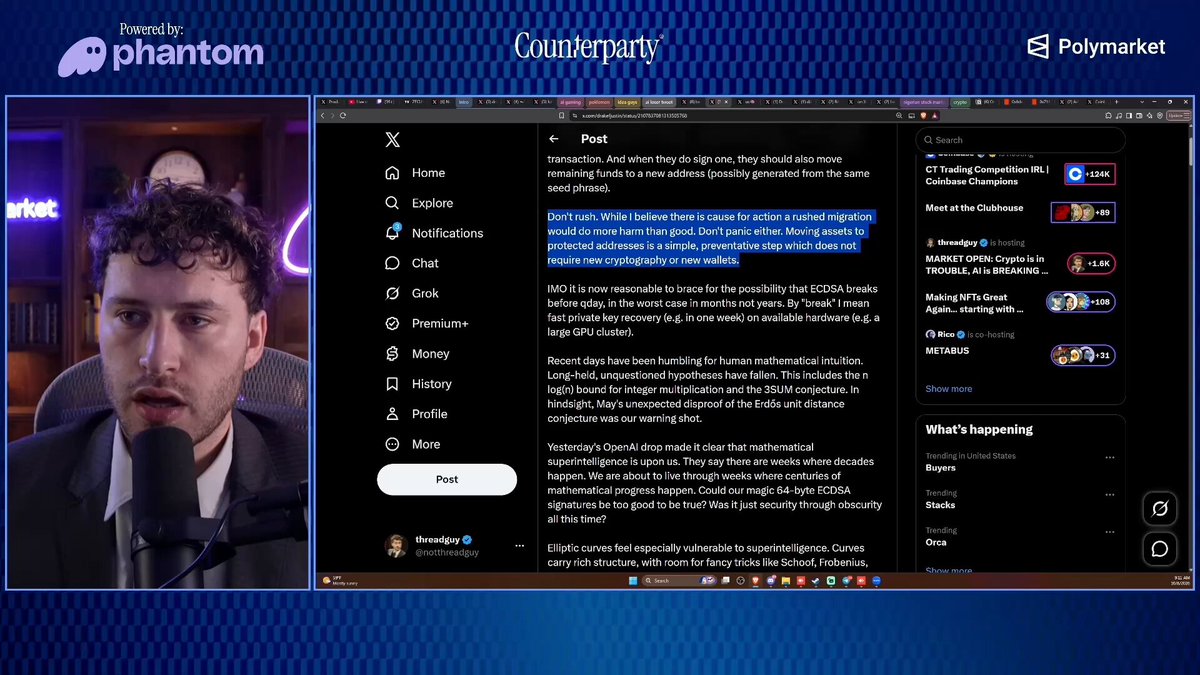Open account options dots beside threadguy
The image size is (1200, 675).
pyautogui.click(x=519, y=546)
